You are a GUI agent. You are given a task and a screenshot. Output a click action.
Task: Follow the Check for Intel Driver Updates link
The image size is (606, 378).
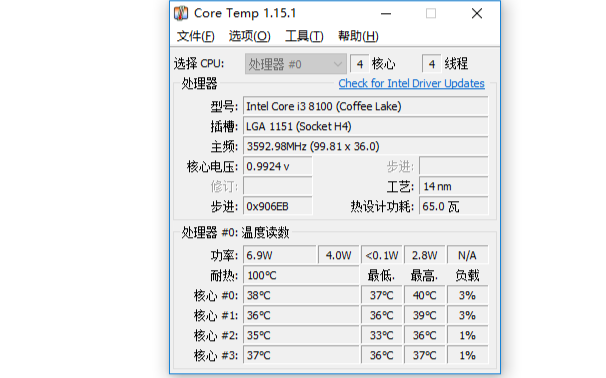click(411, 83)
